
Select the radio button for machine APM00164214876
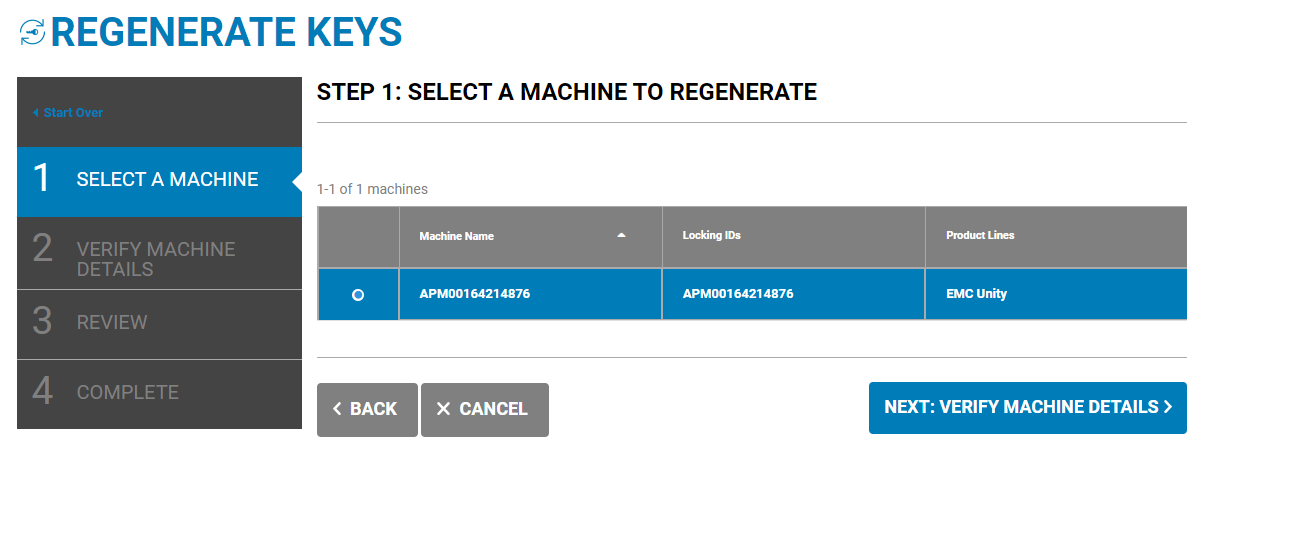tap(358, 295)
